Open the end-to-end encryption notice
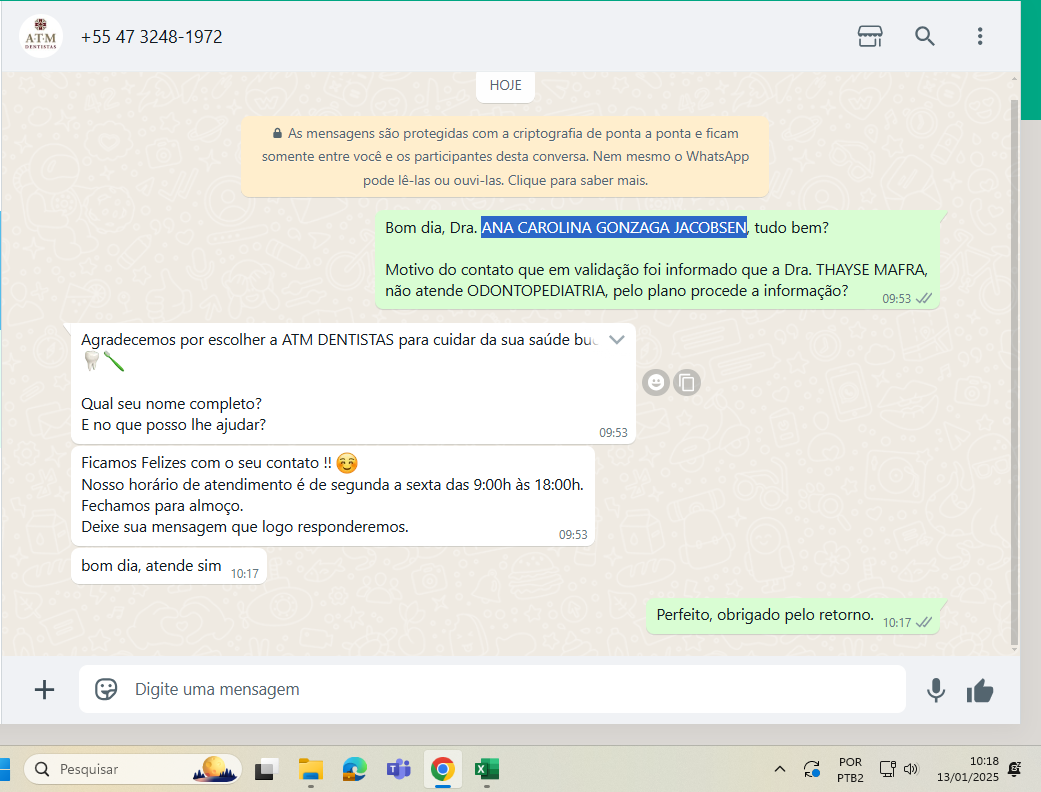 click(505, 157)
